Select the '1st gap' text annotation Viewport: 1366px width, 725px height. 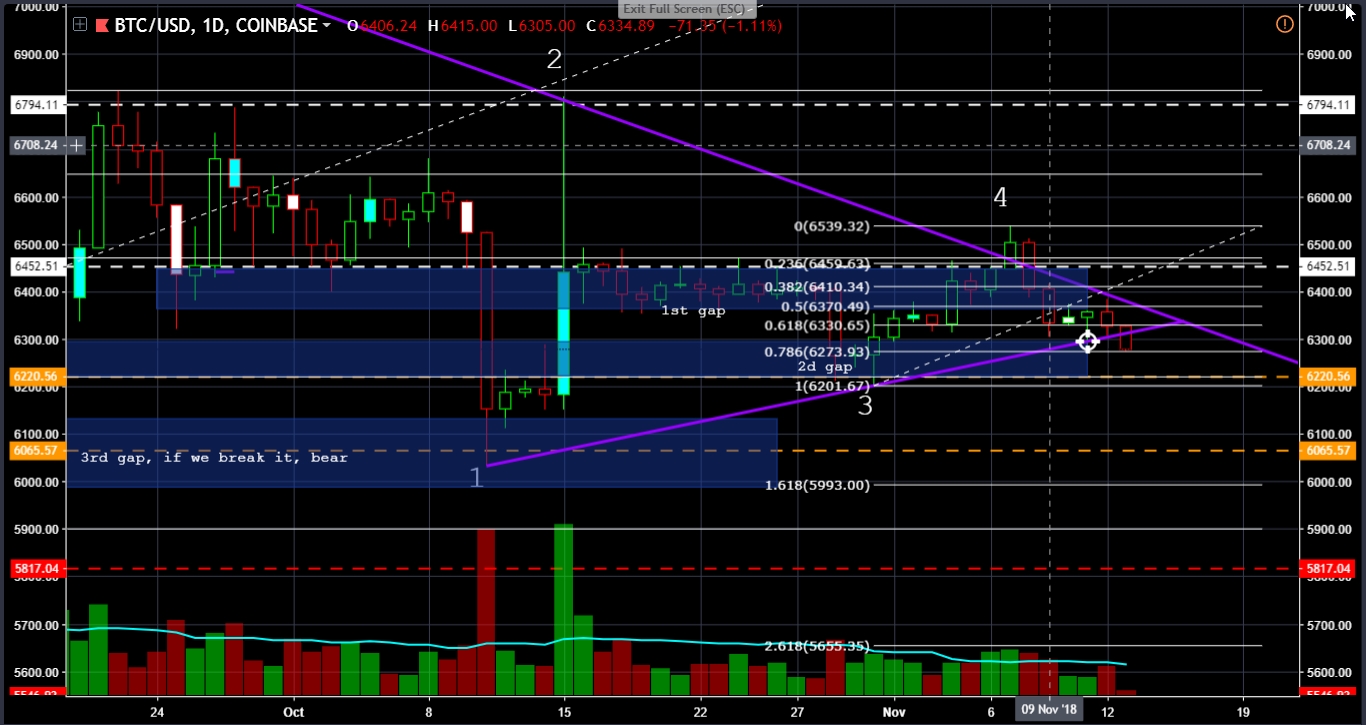click(x=693, y=311)
